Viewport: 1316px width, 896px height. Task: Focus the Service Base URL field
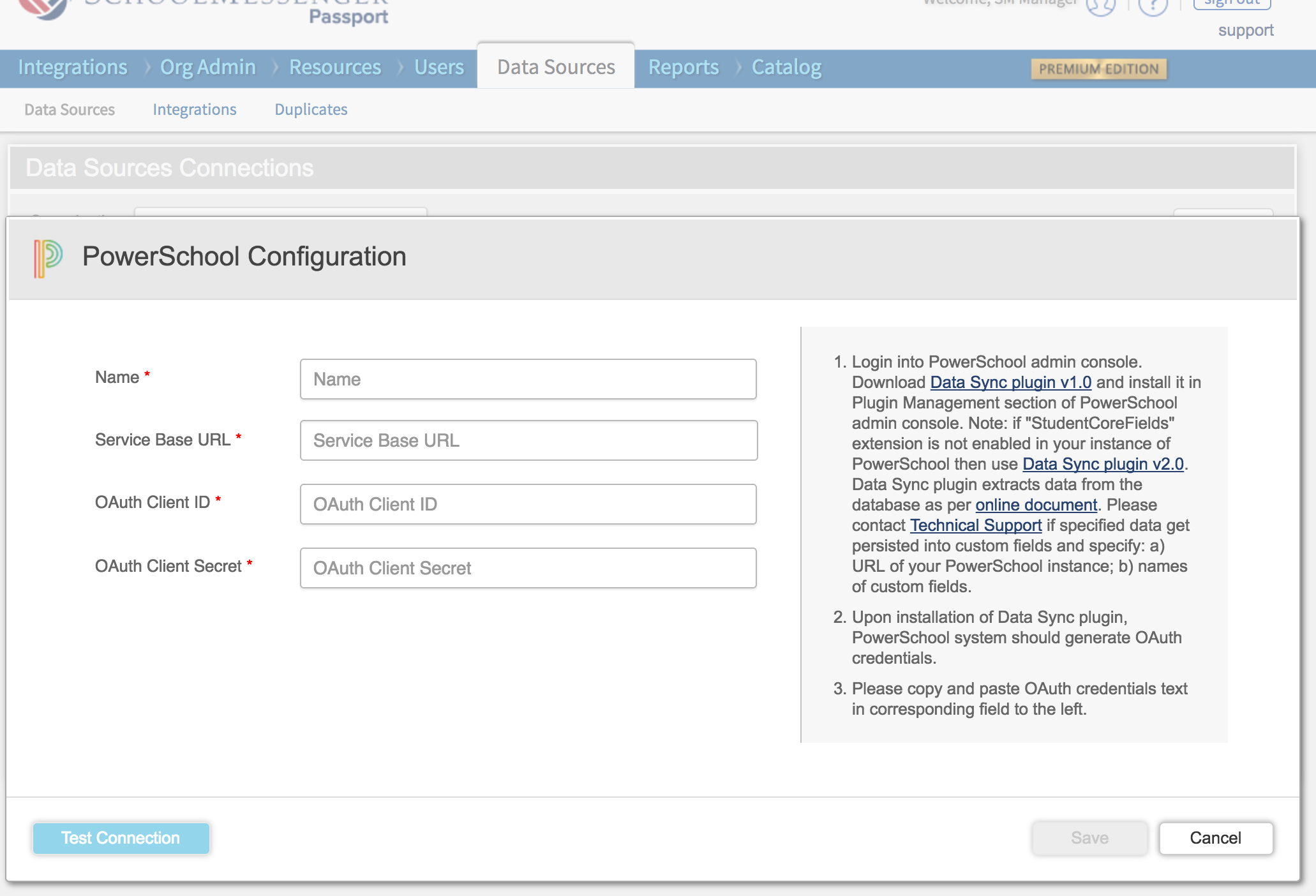tap(528, 440)
